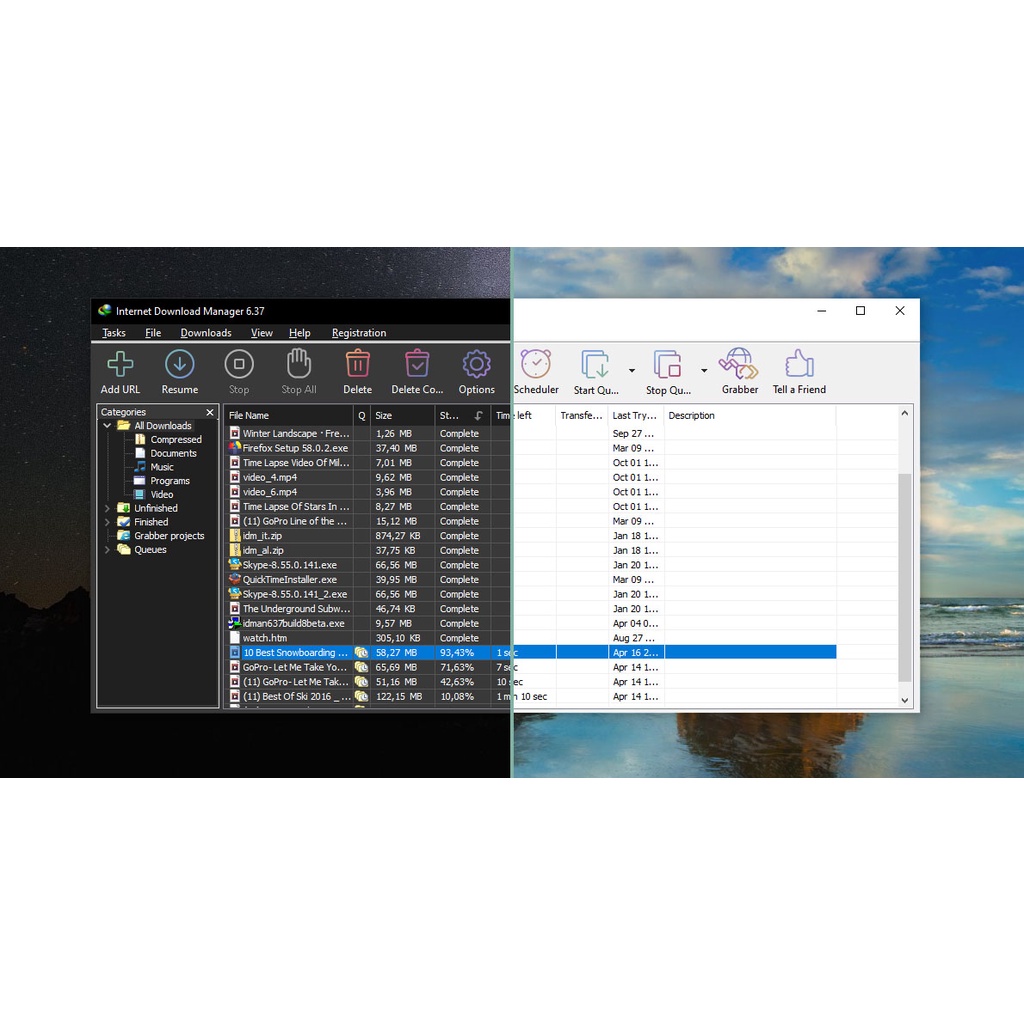Click the Stop All hand icon
This screenshot has height=1024, width=1024.
click(x=298, y=363)
